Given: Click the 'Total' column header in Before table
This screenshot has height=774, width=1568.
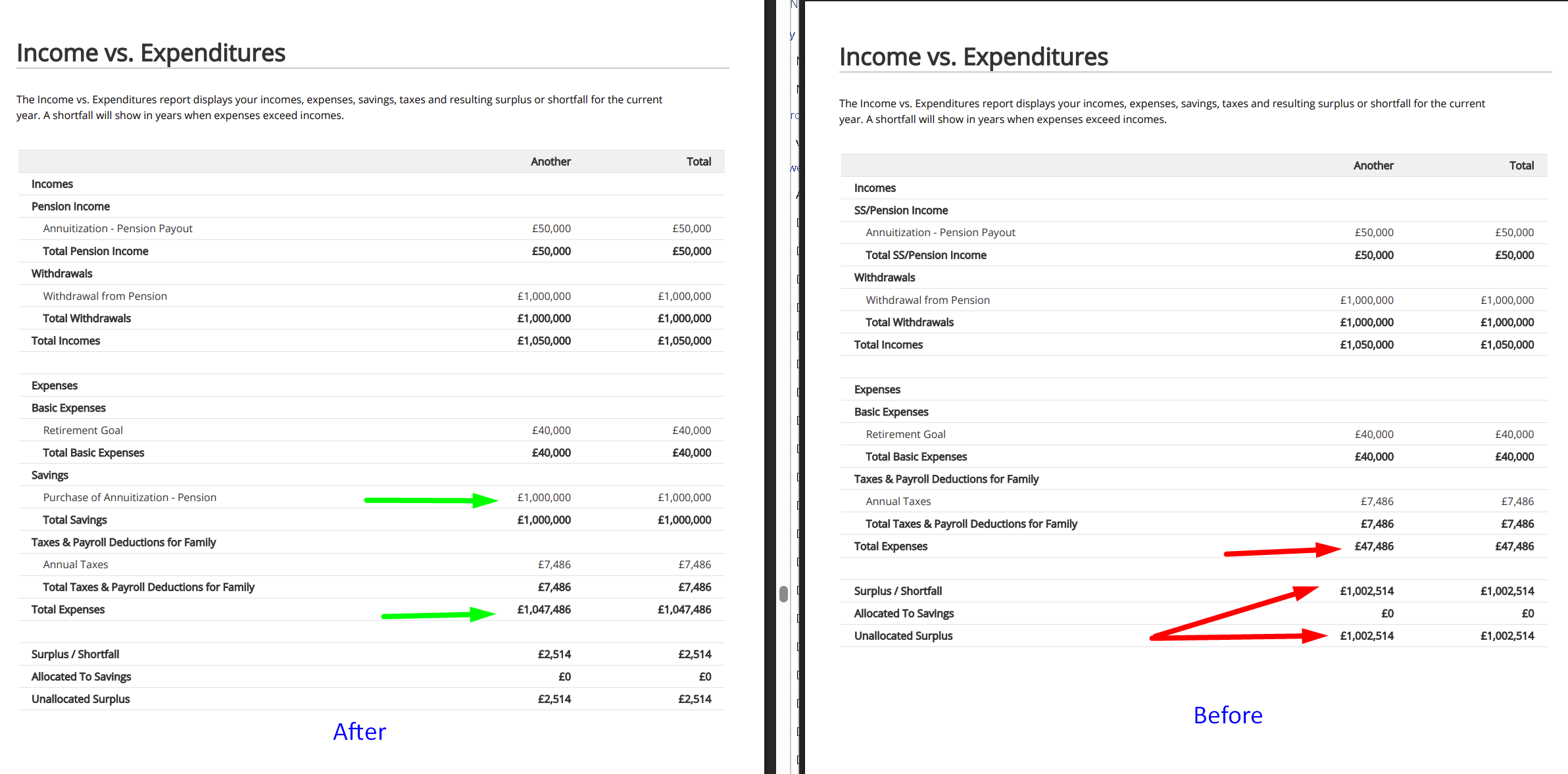Looking at the screenshot, I should coord(1521,166).
